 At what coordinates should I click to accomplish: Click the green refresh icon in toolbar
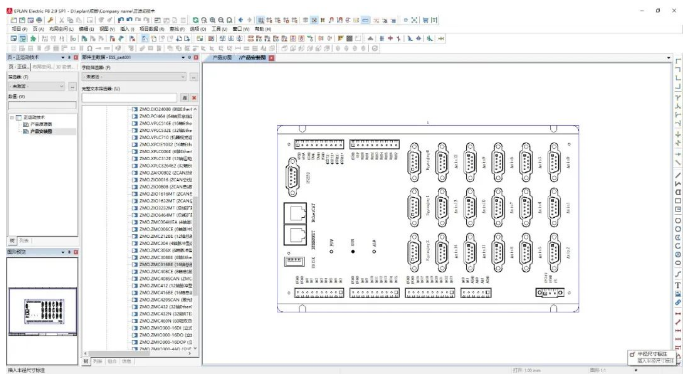pyautogui.click(x=195, y=20)
